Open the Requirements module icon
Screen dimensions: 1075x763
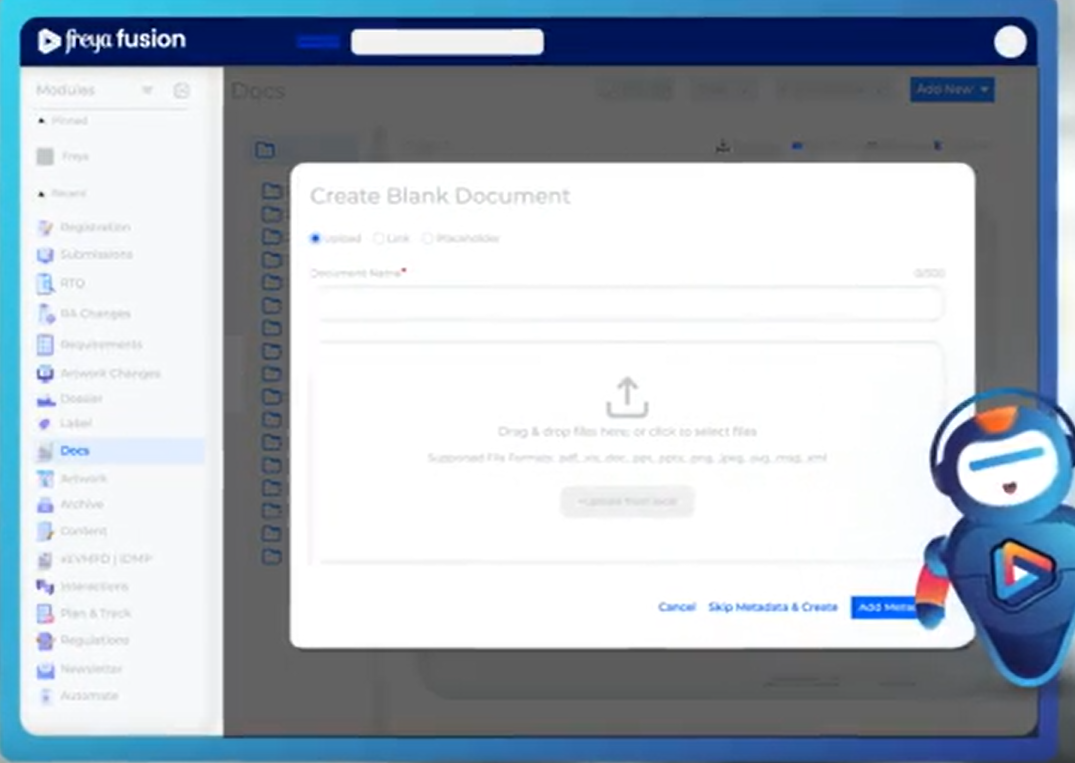coord(45,344)
